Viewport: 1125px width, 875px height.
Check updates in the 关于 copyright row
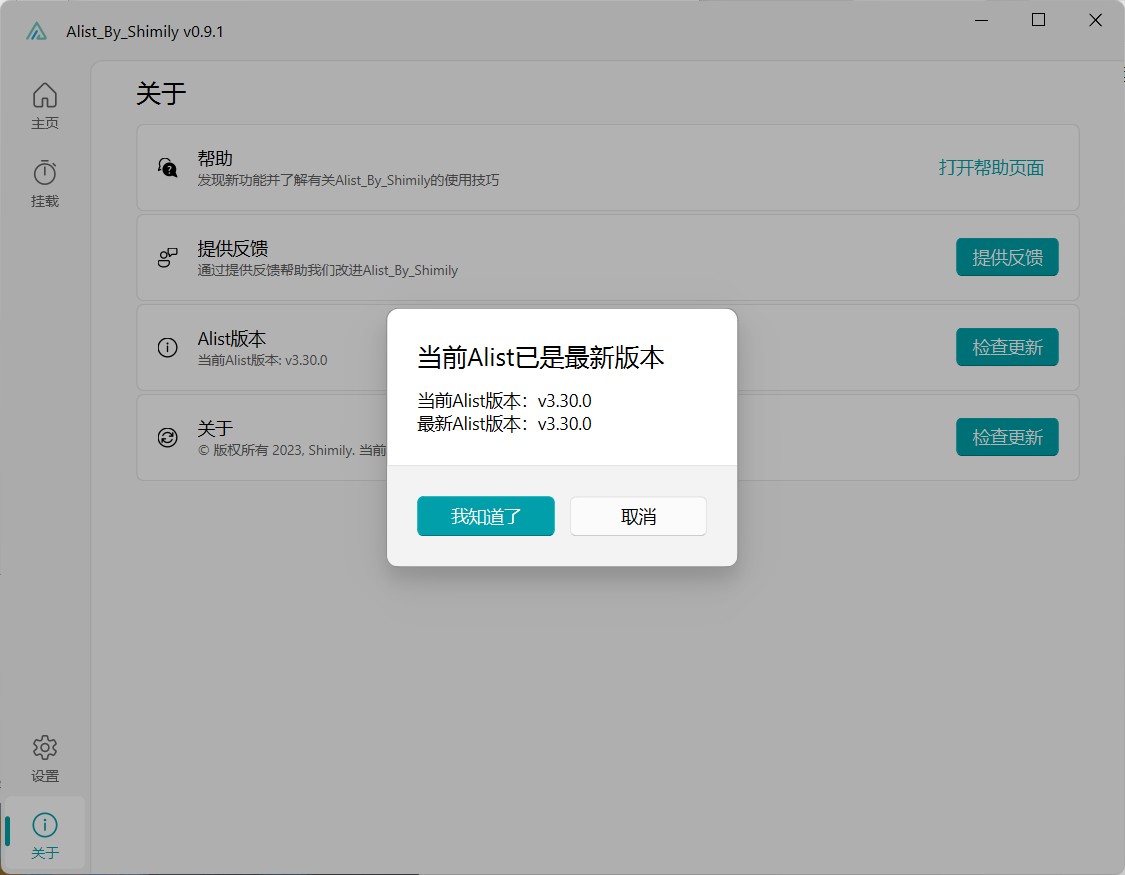click(1007, 437)
